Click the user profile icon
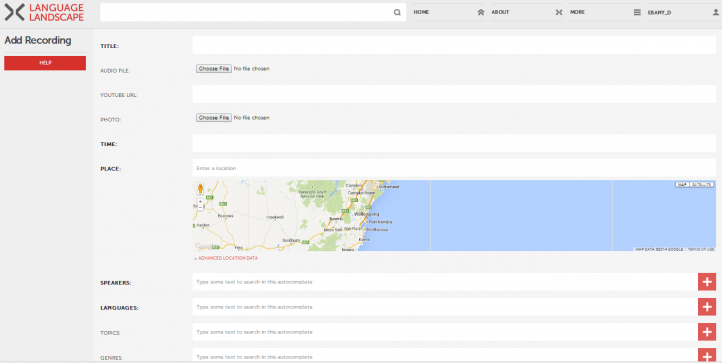722x363 pixels. [716, 12]
